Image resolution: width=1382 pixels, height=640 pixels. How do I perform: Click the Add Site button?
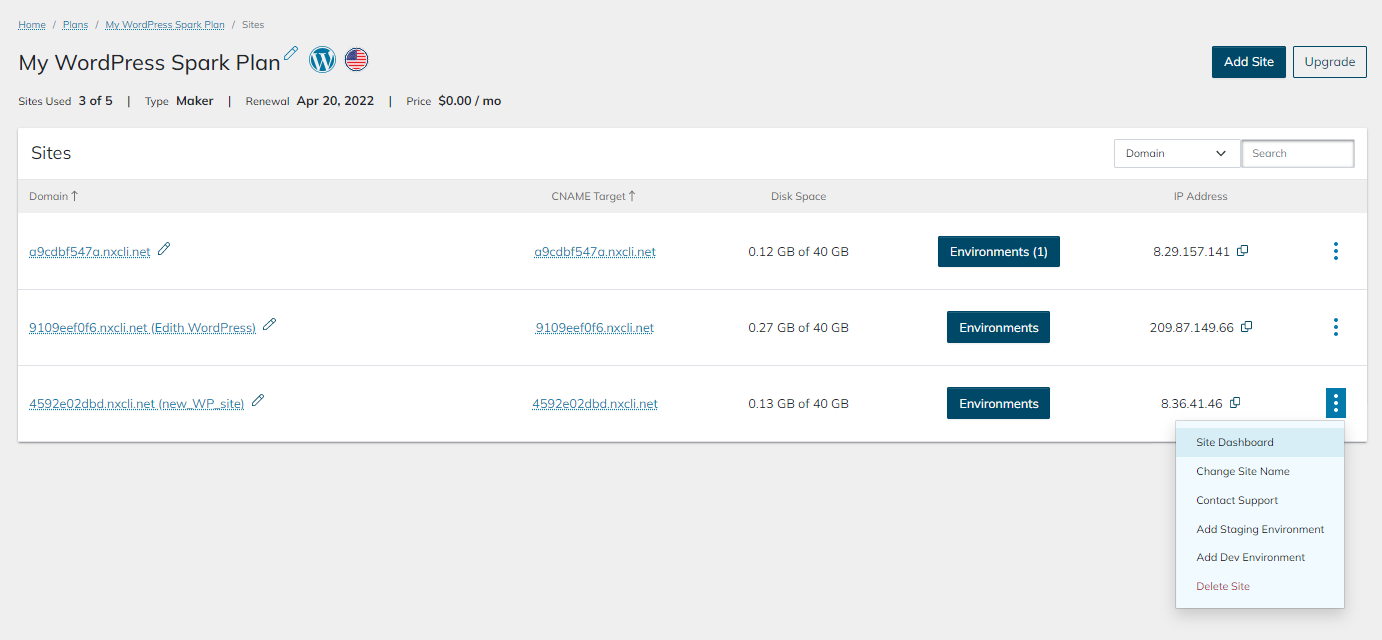pos(1249,61)
